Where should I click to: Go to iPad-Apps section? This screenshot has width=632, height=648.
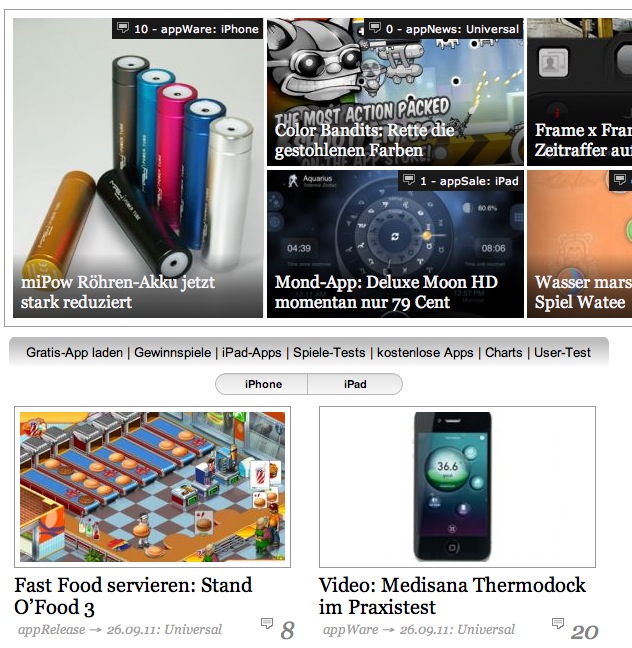(x=252, y=353)
